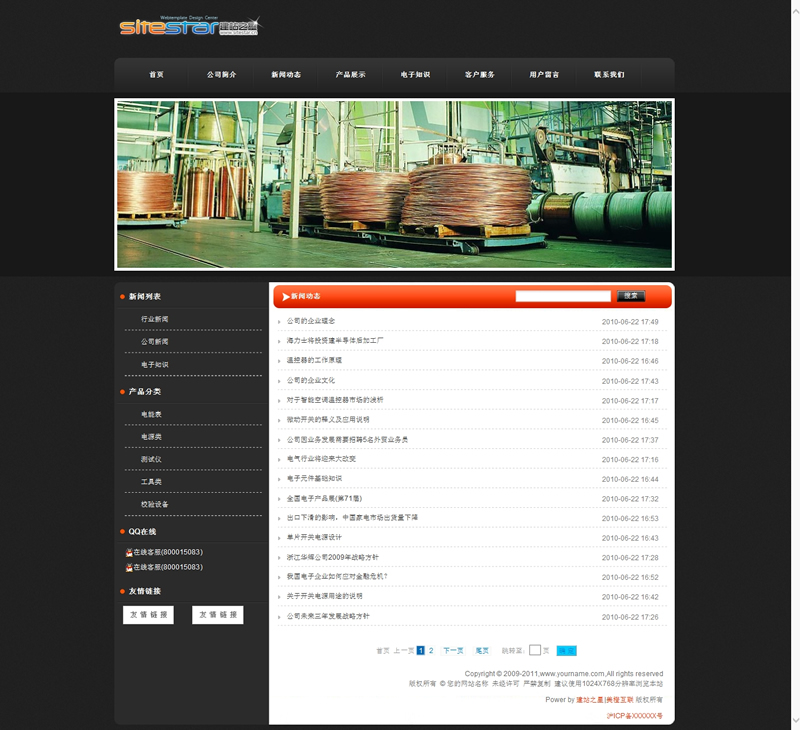Screen dimensions: 800x730
Task: Select 行业新闻 in the sidebar news list
Action: (155, 319)
